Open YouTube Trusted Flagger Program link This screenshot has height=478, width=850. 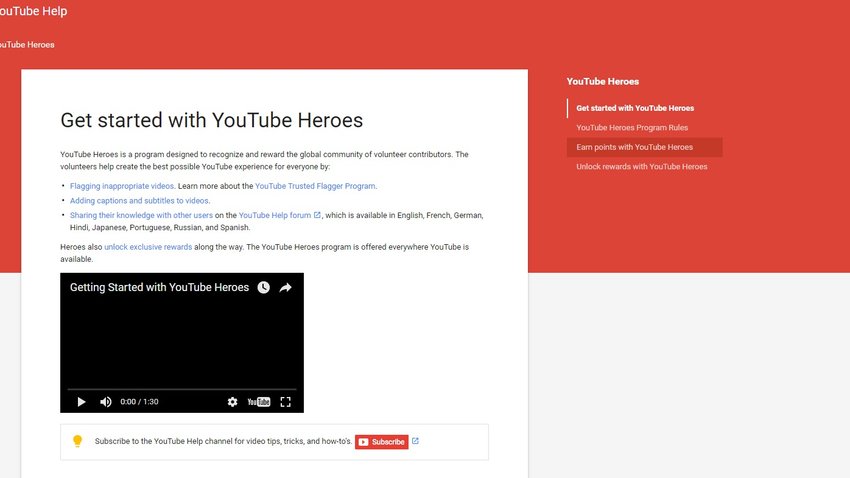315,186
